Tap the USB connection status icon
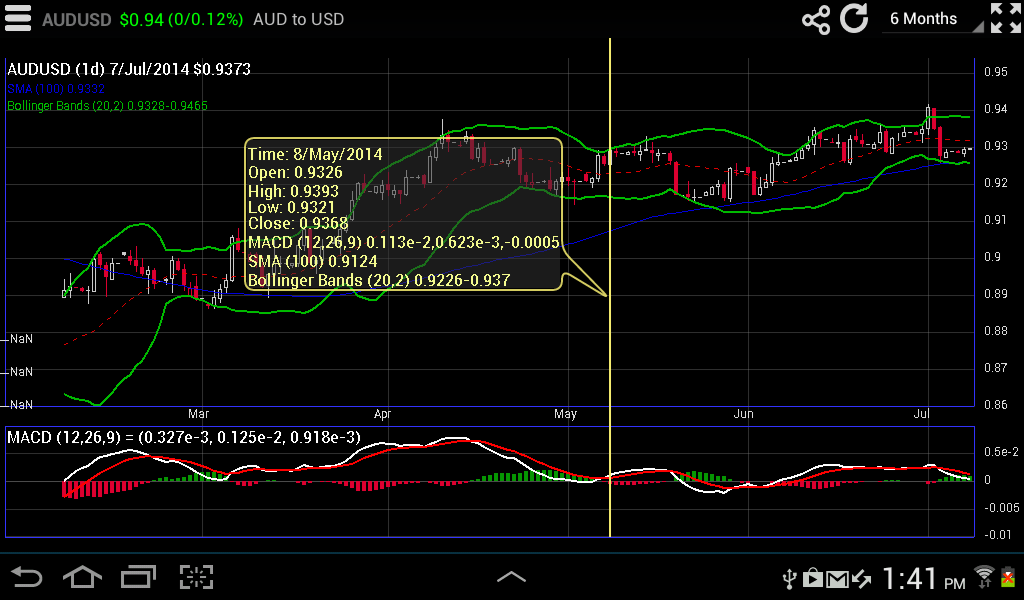Image resolution: width=1024 pixels, height=600 pixels. click(790, 577)
